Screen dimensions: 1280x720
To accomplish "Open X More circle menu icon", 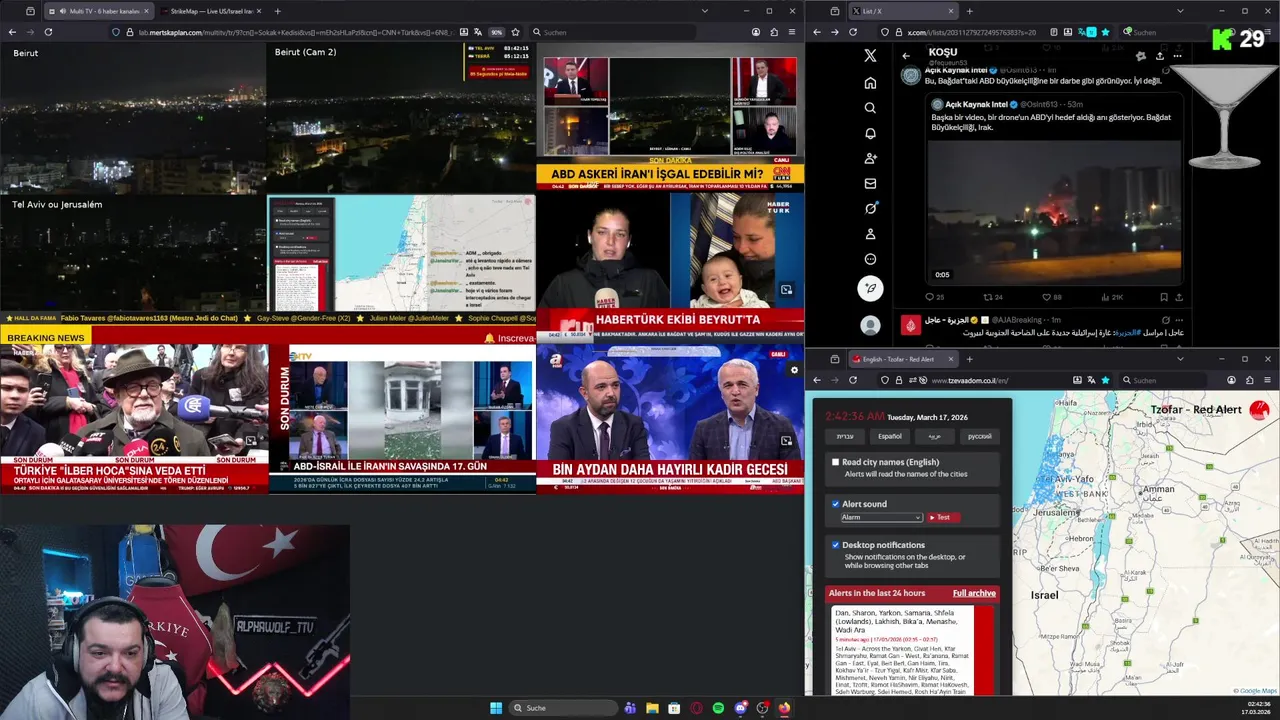I will click(x=870, y=259).
